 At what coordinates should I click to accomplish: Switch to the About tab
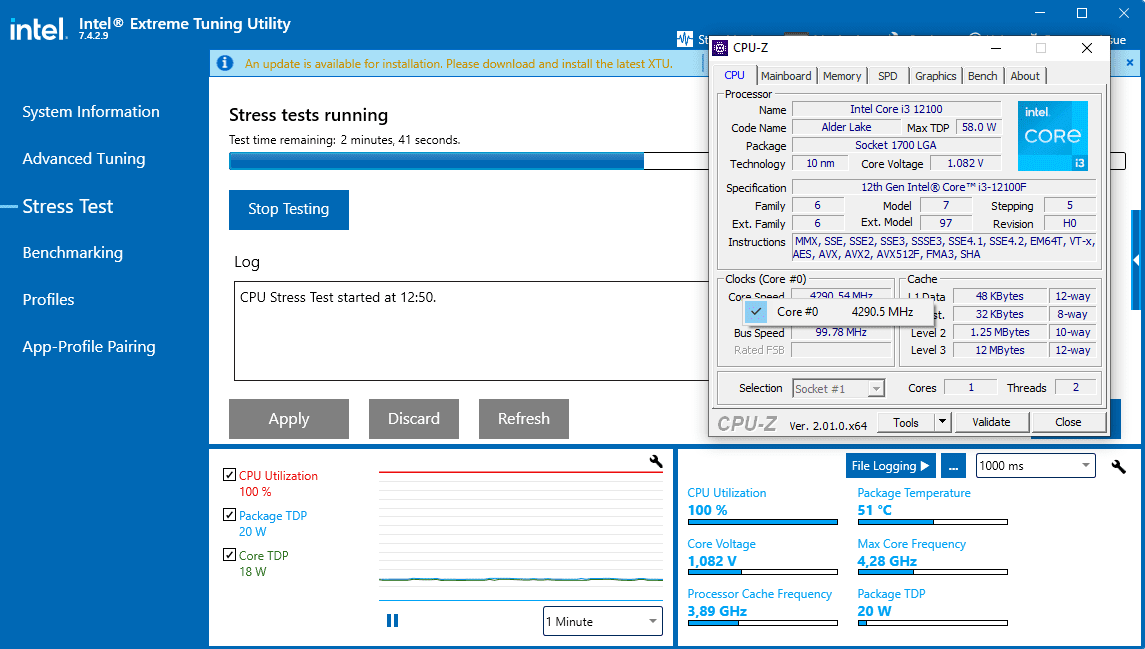(1025, 76)
